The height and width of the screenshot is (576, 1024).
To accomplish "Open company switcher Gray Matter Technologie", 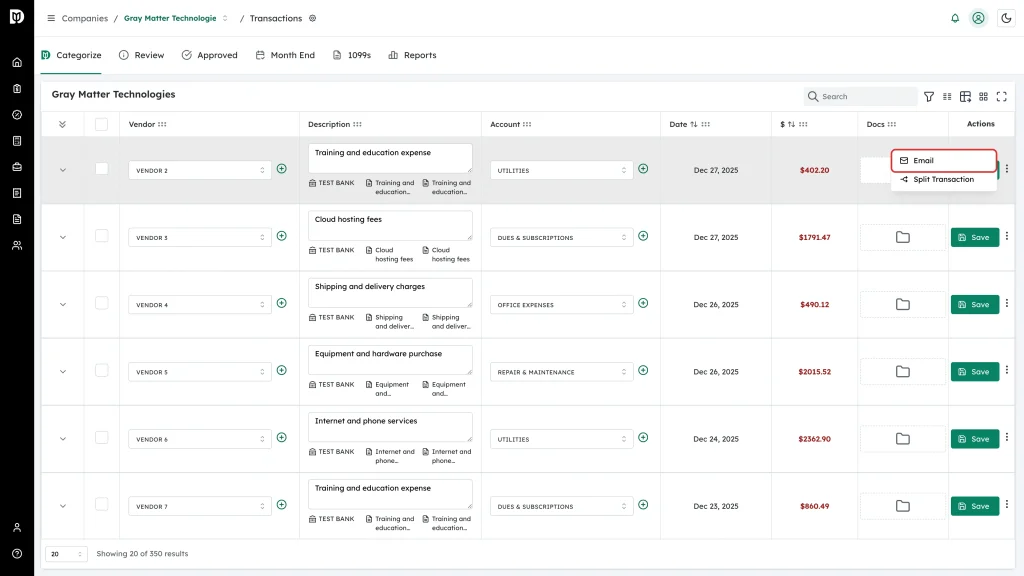I will point(176,18).
